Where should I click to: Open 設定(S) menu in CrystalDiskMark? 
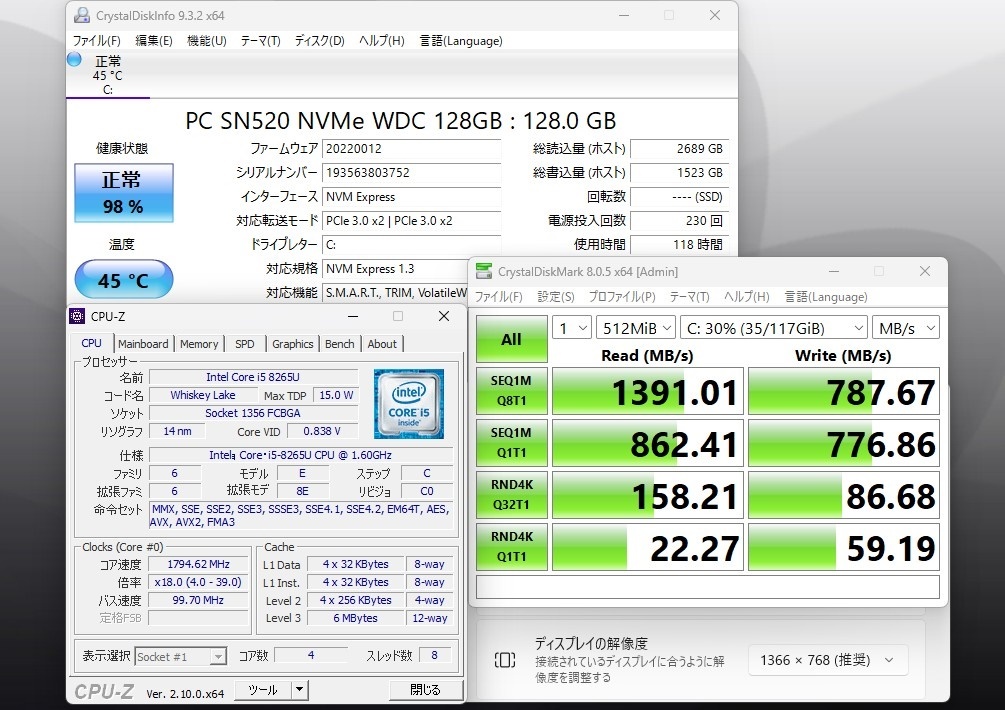point(556,297)
